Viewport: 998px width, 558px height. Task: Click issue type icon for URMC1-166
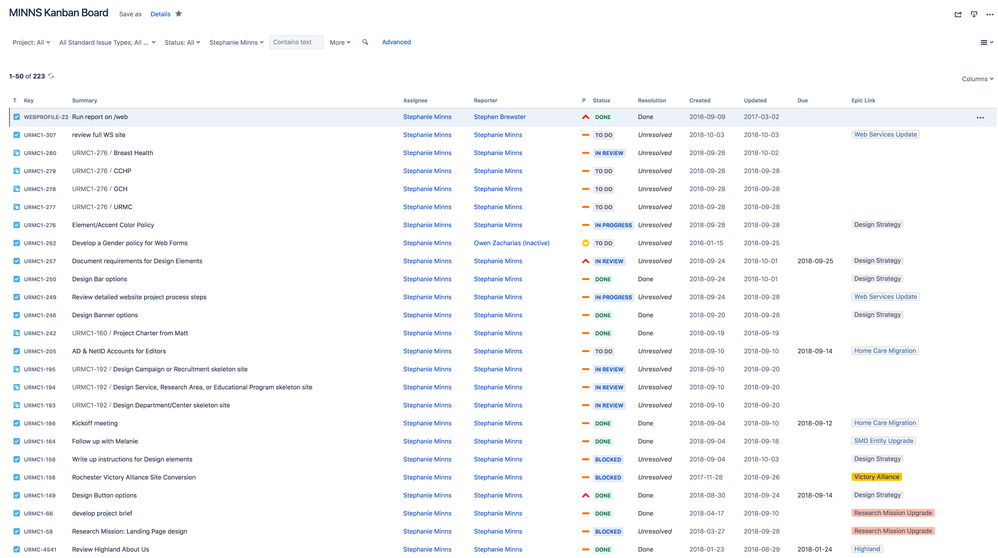pos(17,423)
